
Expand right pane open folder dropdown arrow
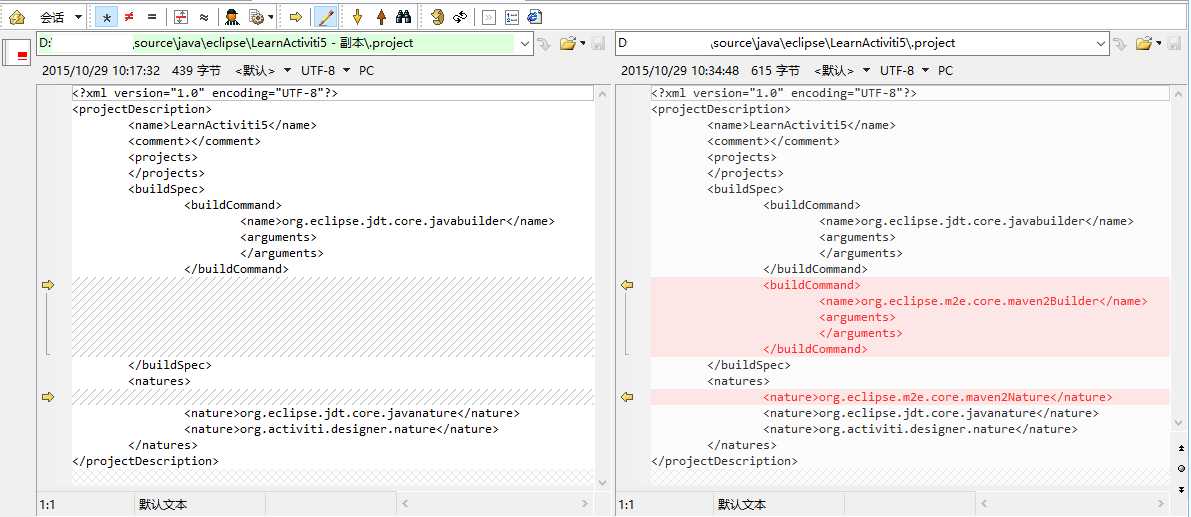click(x=1159, y=43)
